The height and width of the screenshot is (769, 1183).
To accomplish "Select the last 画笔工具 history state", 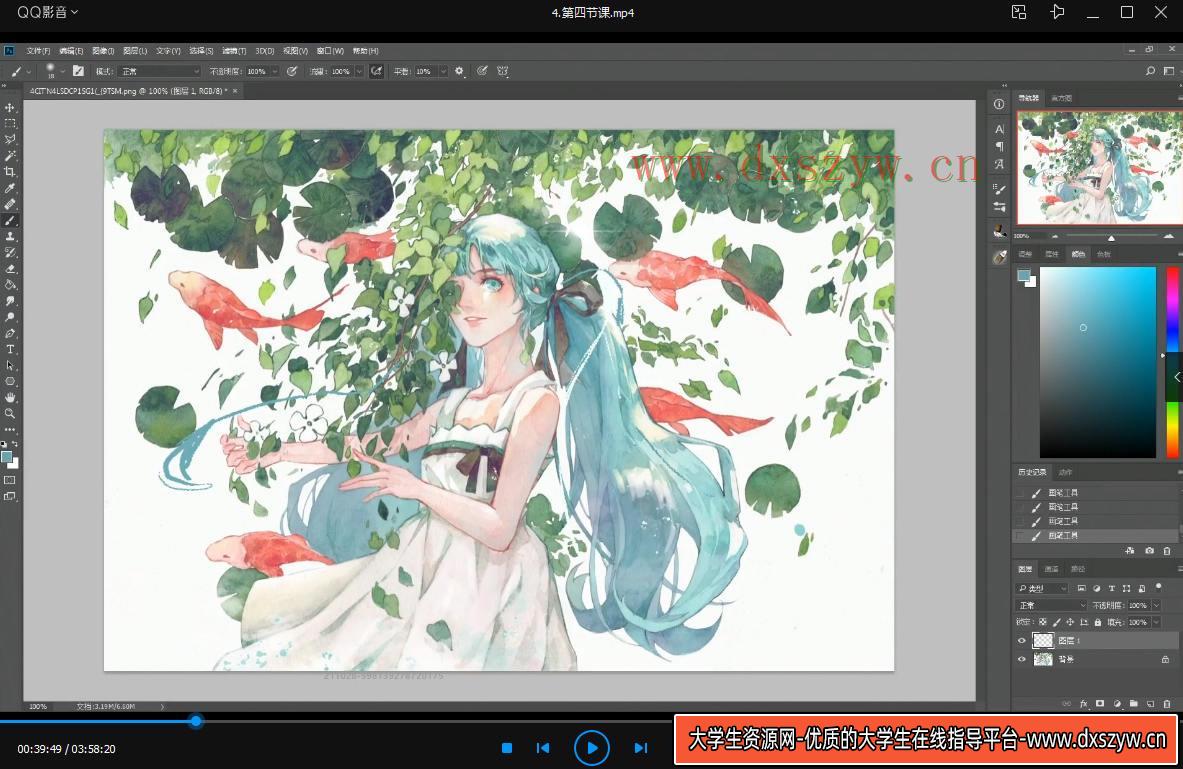I will pyautogui.click(x=1095, y=536).
